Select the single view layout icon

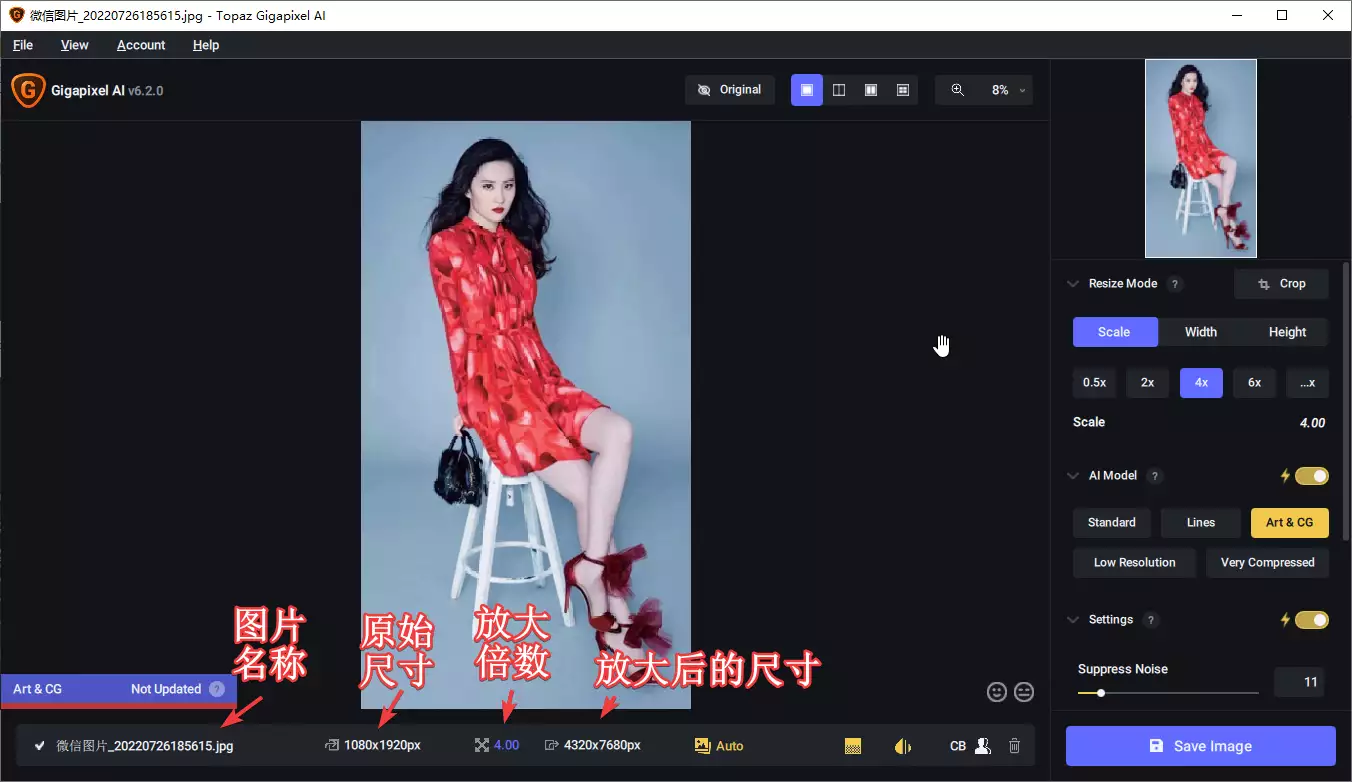click(x=807, y=90)
